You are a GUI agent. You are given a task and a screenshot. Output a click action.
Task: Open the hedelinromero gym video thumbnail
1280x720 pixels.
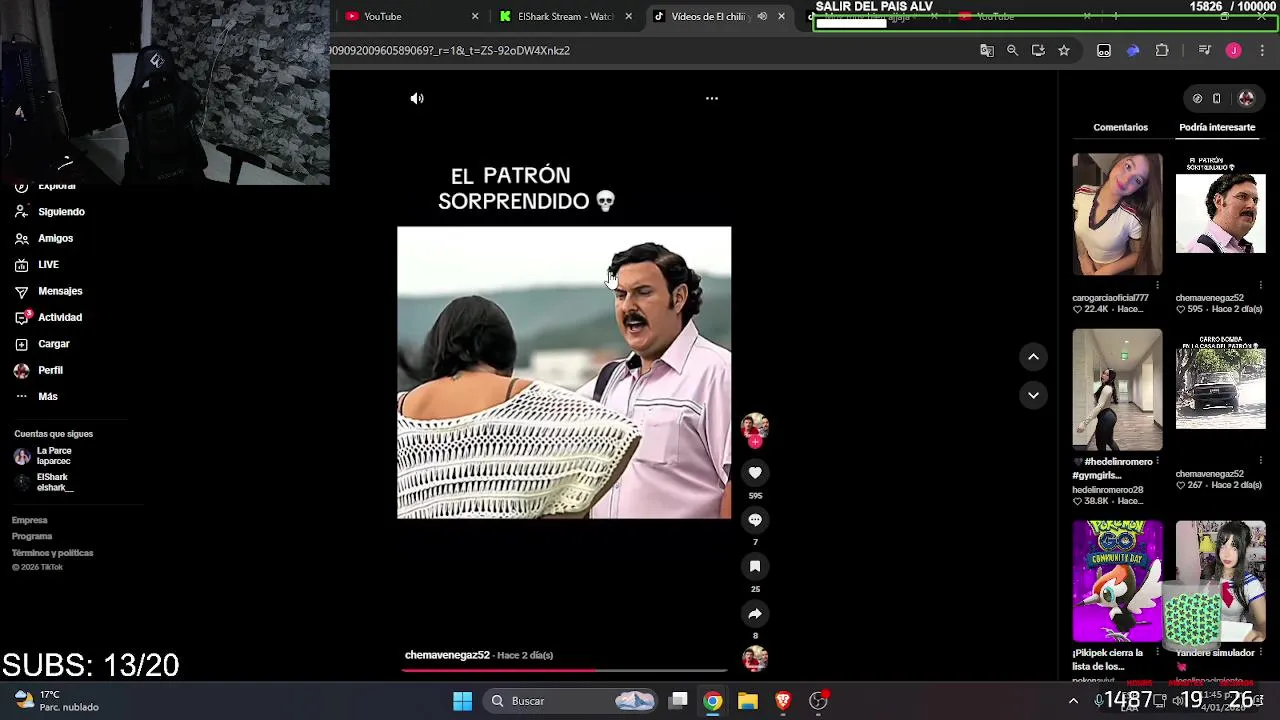pyautogui.click(x=1117, y=389)
